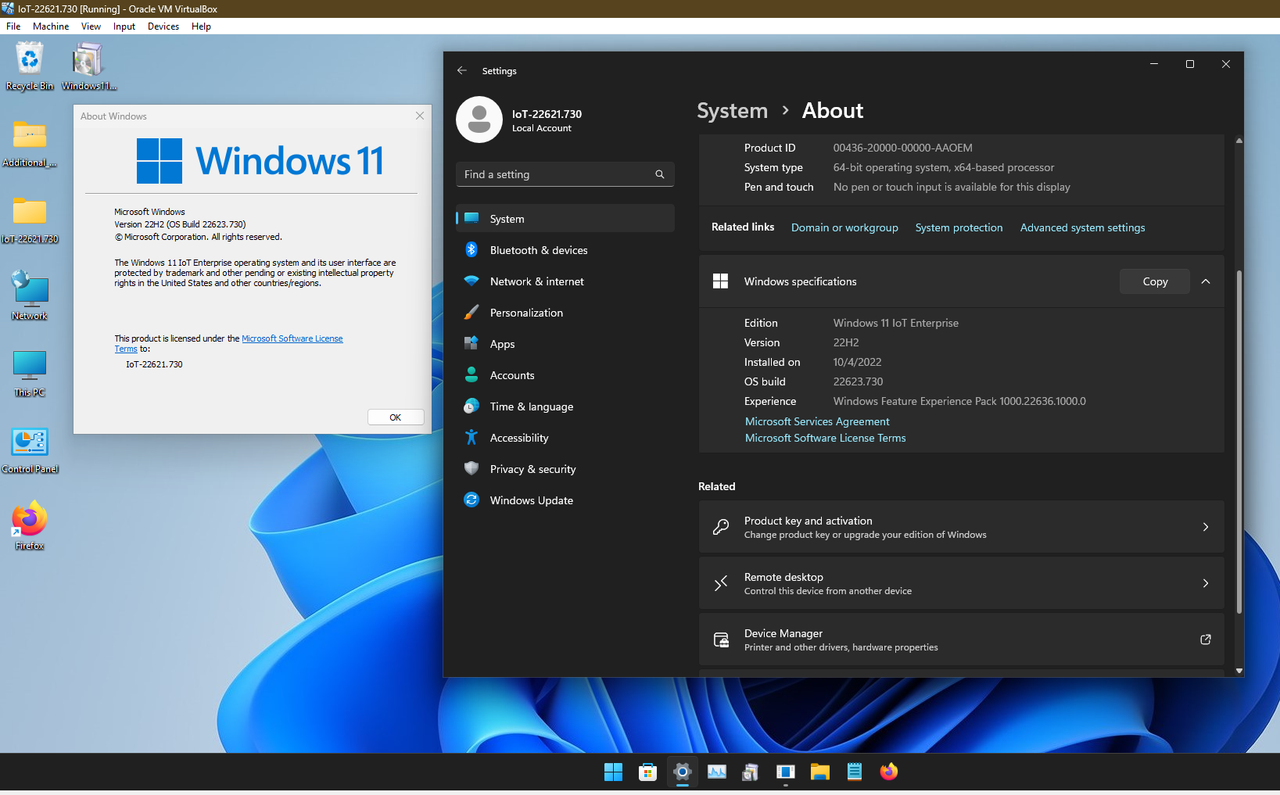Click the search magnifier in Find a setting
Viewport: 1280px width, 795px height.
[660, 174]
